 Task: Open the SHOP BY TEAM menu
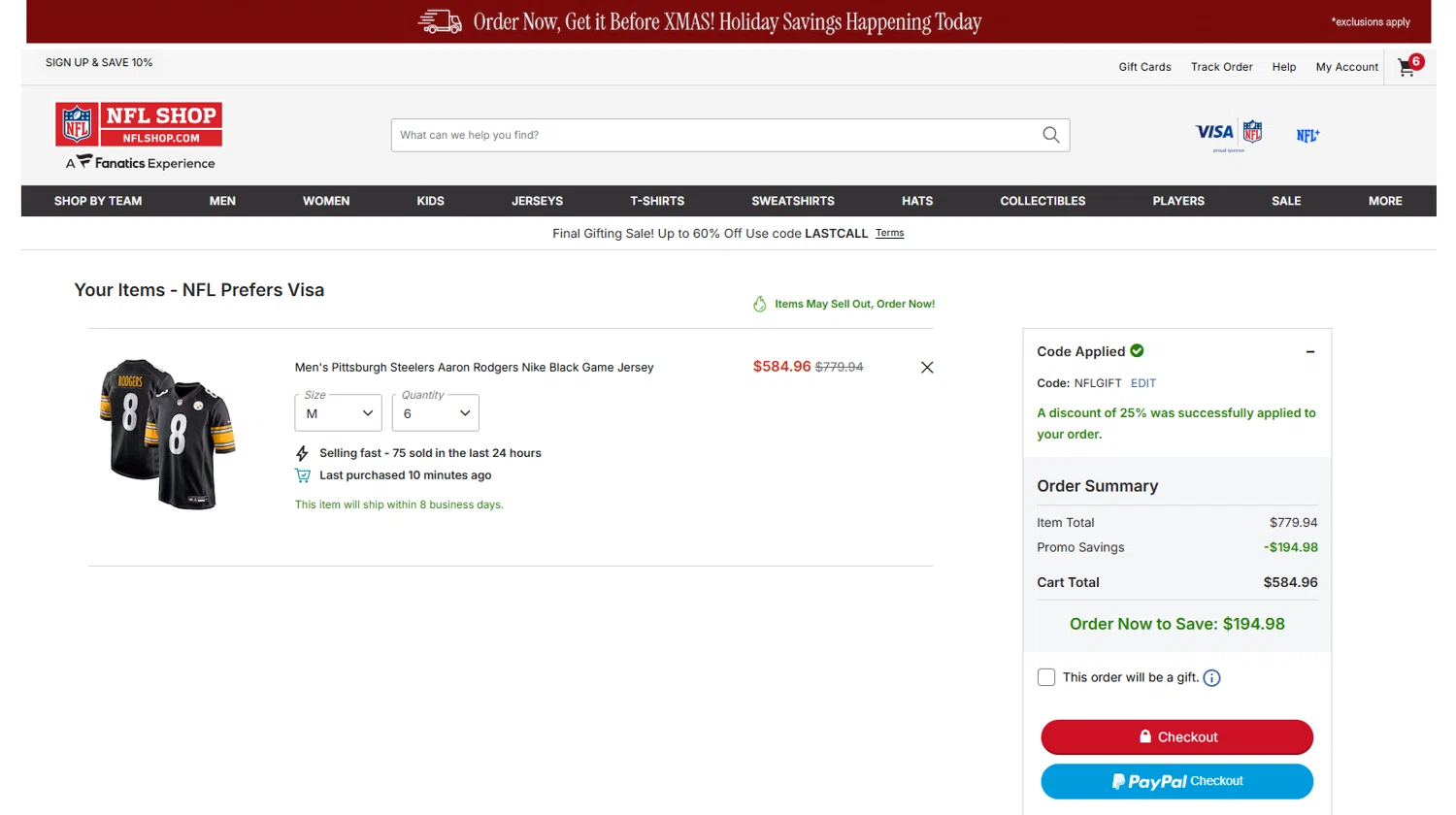click(98, 201)
